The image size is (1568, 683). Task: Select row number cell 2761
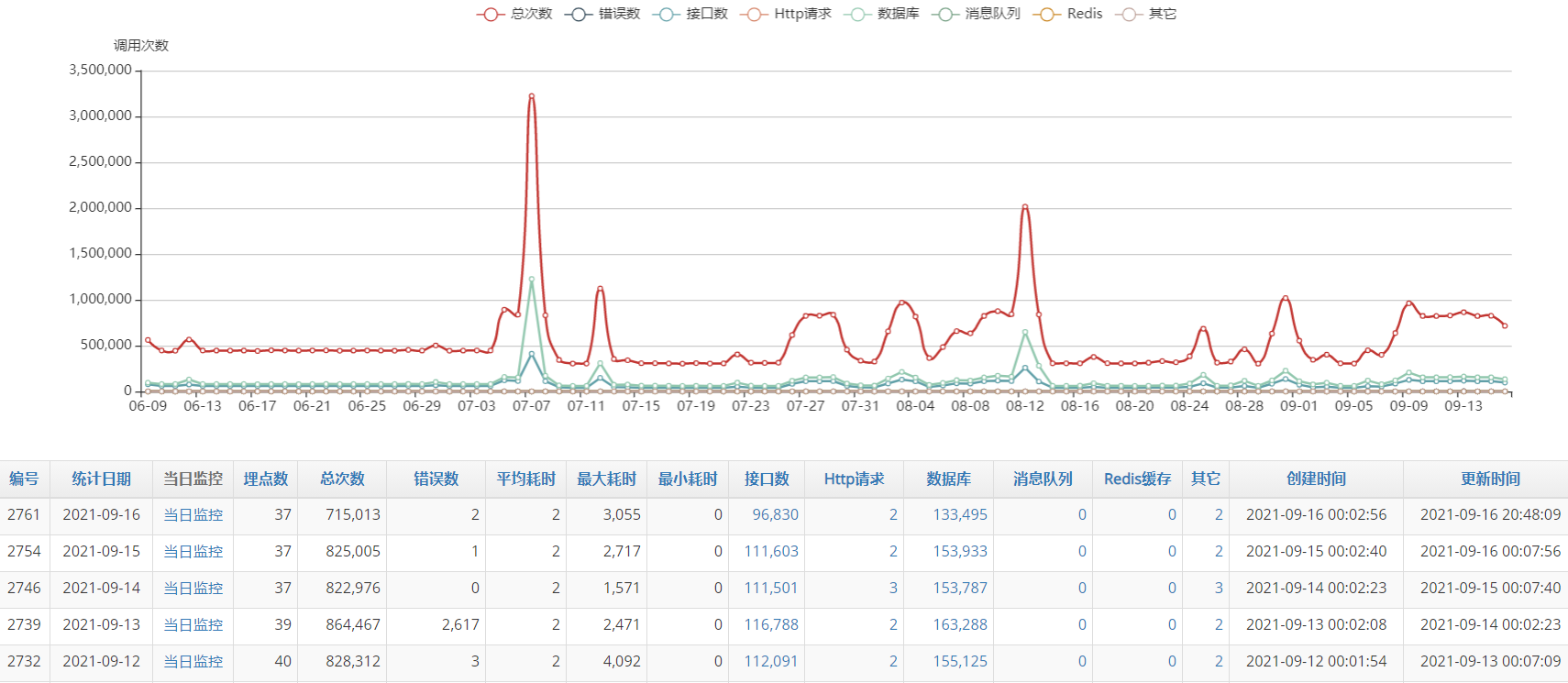click(x=24, y=515)
